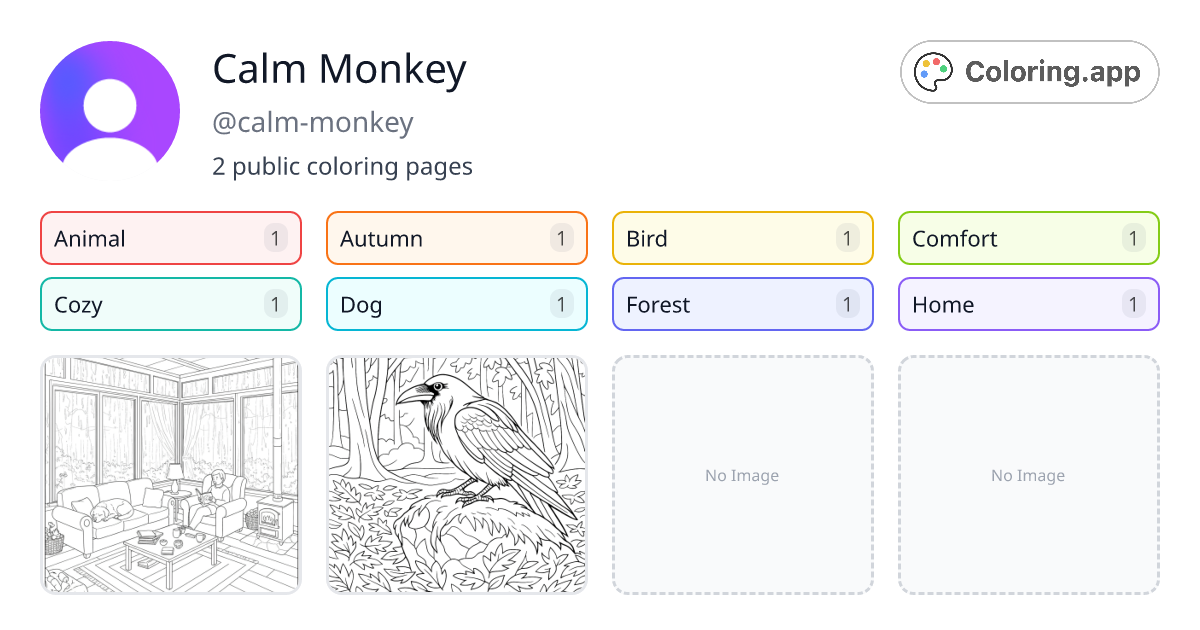Open the Coloring.app badge link
The height and width of the screenshot is (630, 1200).
click(x=1029, y=71)
